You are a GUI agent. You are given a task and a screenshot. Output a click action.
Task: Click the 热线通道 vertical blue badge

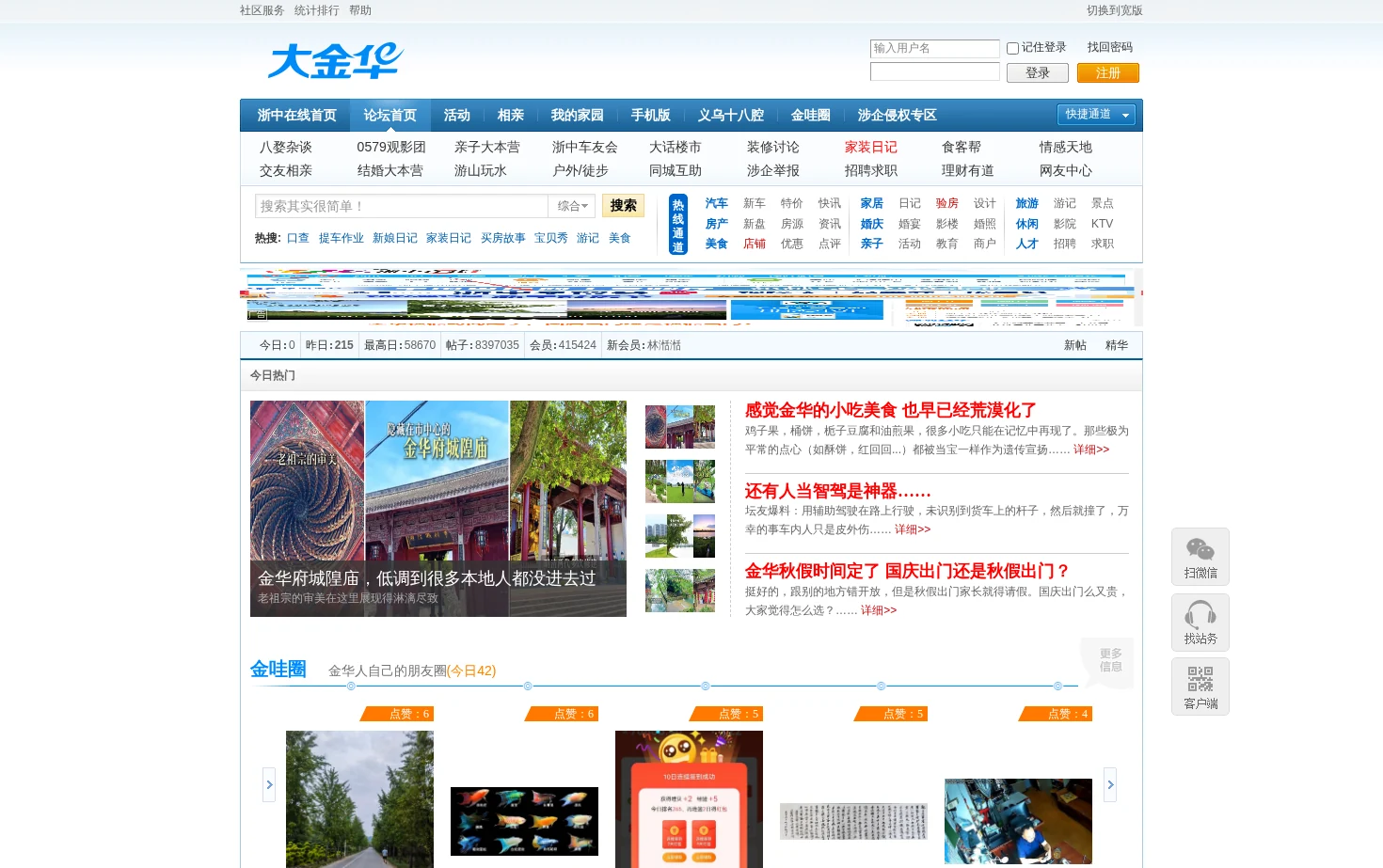click(677, 225)
